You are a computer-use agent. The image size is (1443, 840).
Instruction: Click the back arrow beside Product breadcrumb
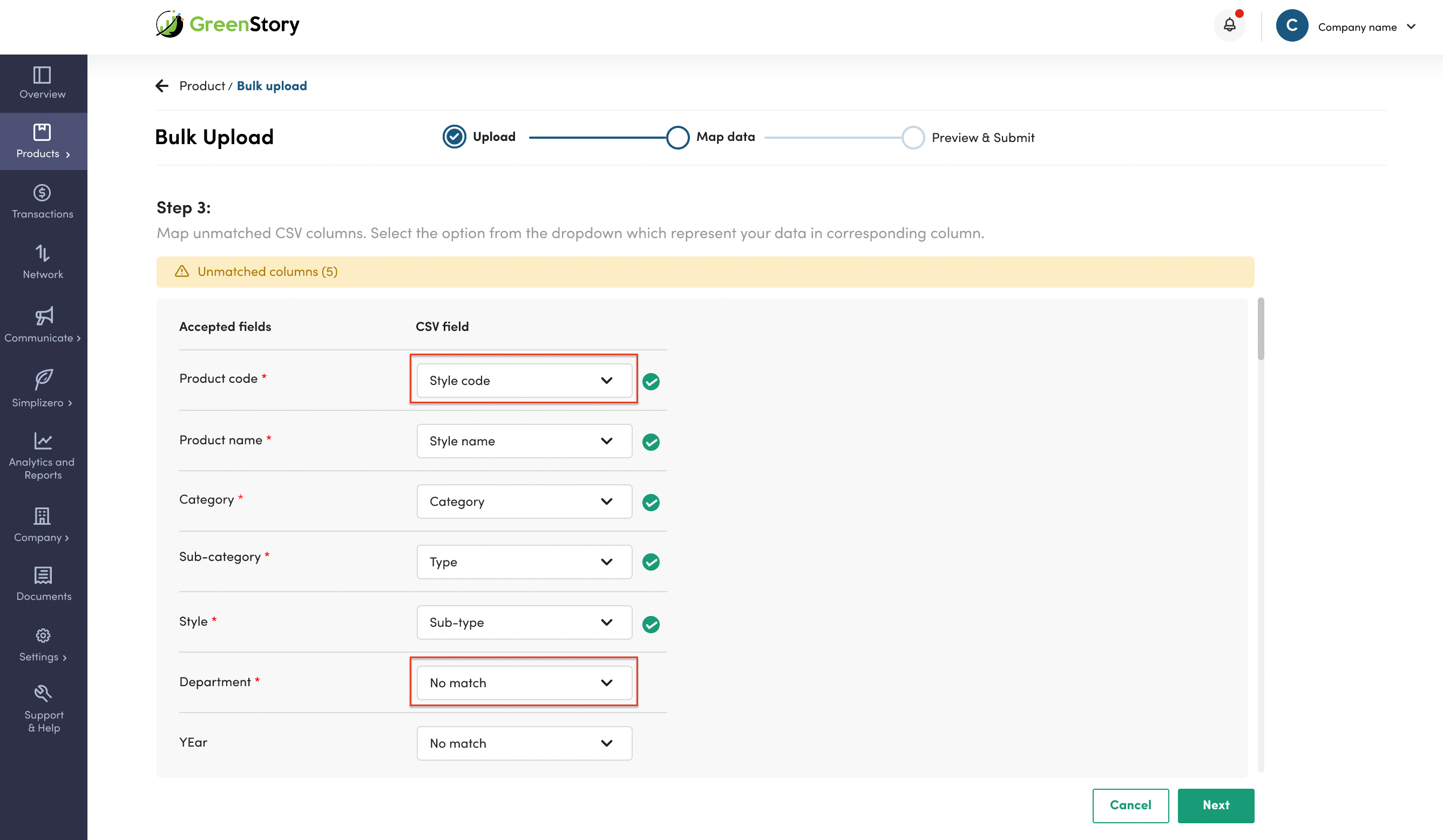(x=162, y=86)
